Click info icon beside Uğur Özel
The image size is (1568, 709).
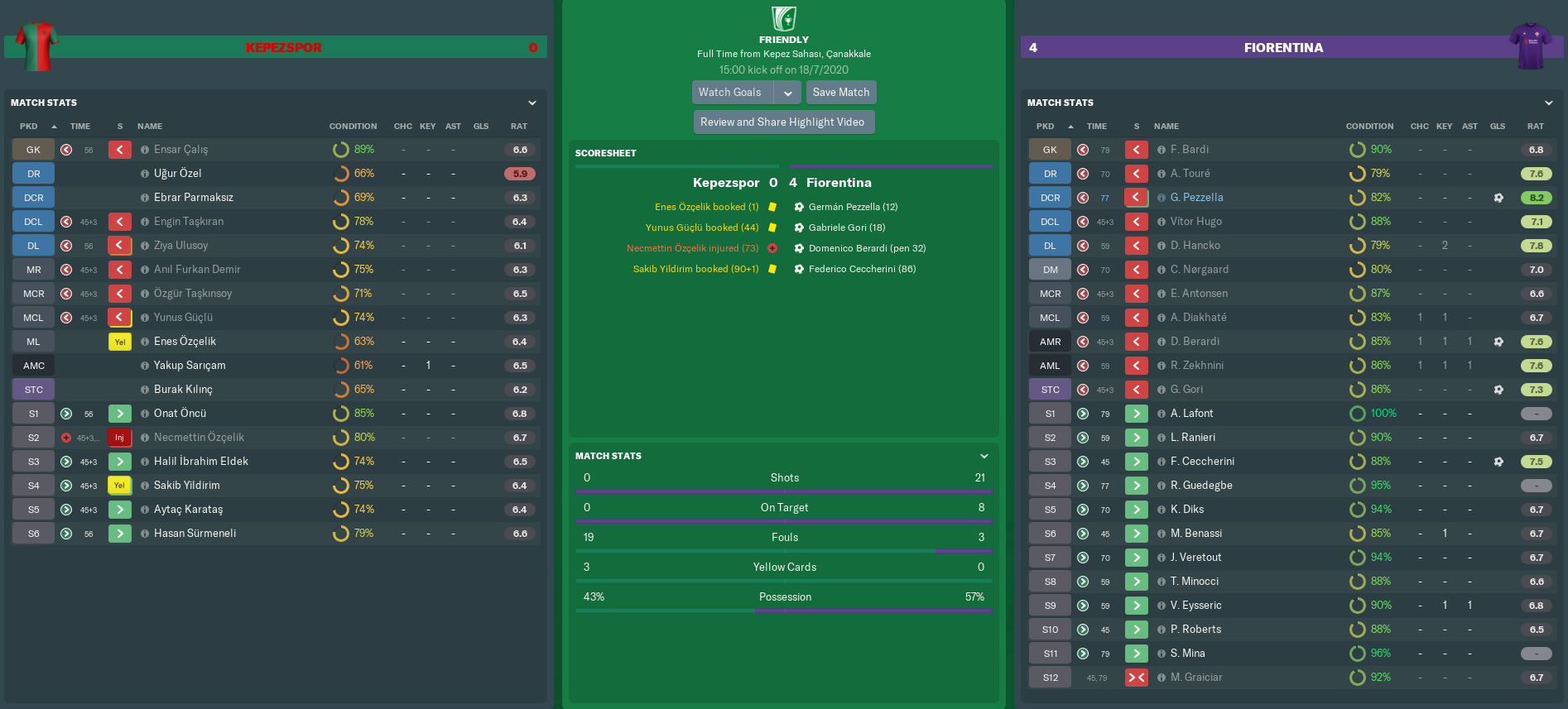pos(145,174)
